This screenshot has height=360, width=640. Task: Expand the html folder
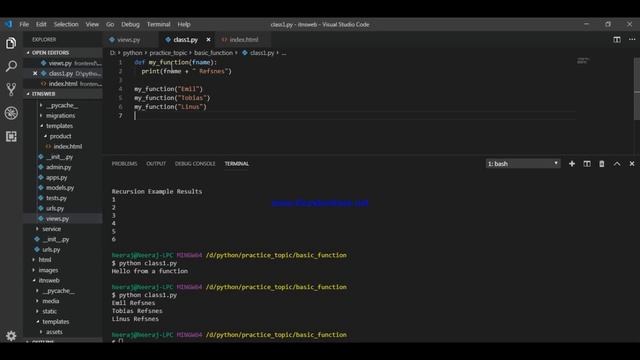[45, 260]
